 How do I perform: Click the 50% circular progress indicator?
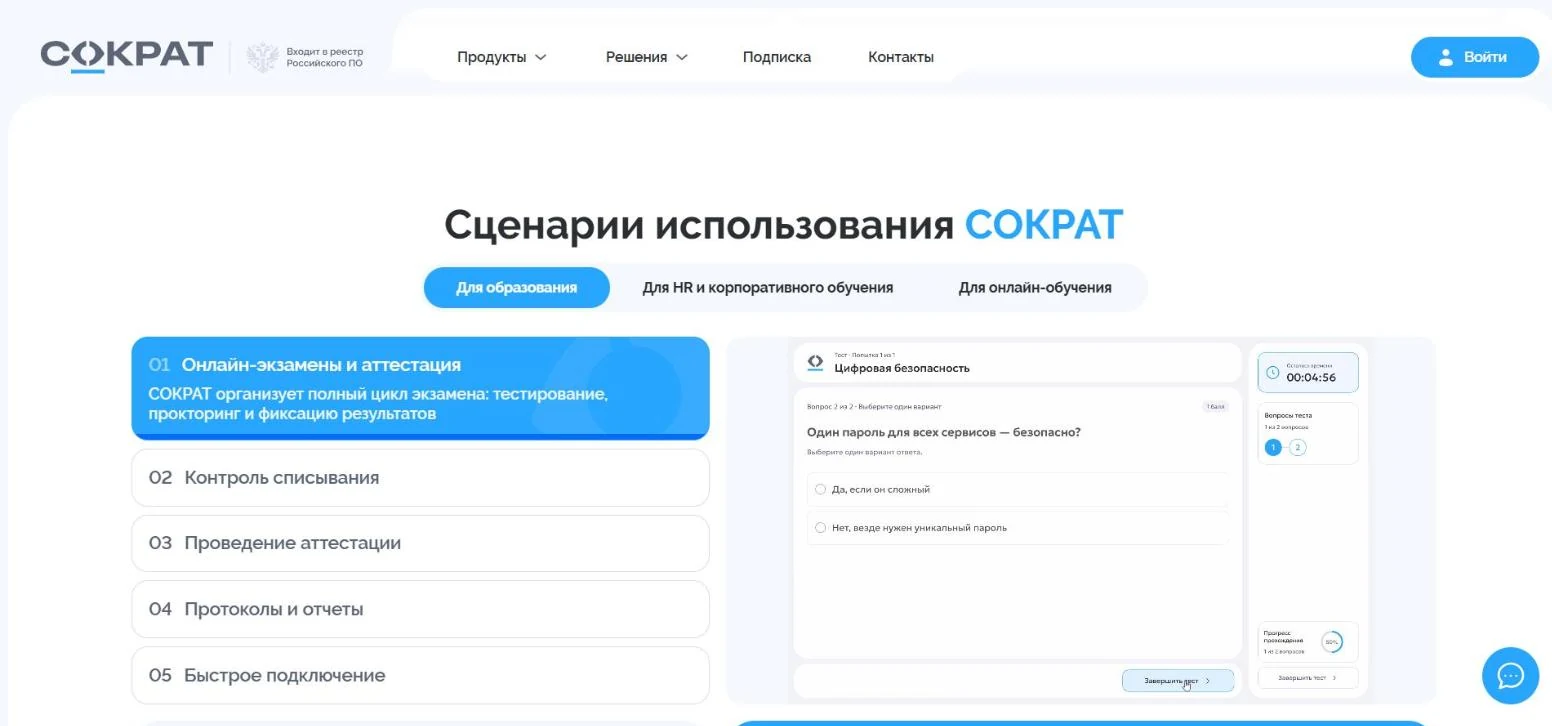point(1332,642)
